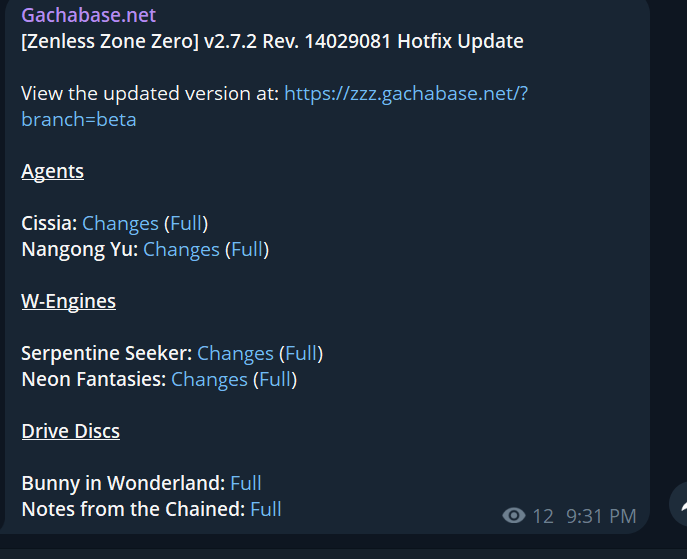Open Neon Fantasies Changes link
The width and height of the screenshot is (687, 559).
point(209,379)
